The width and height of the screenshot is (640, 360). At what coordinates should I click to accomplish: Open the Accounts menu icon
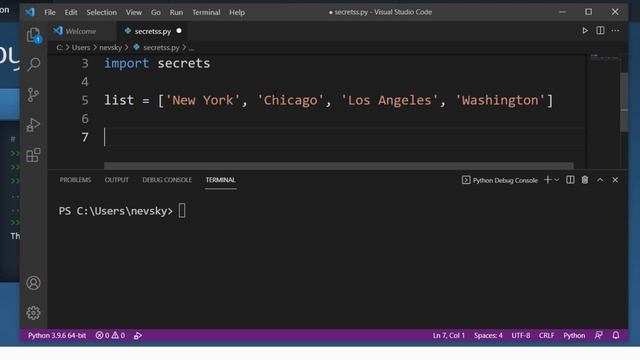(33, 283)
